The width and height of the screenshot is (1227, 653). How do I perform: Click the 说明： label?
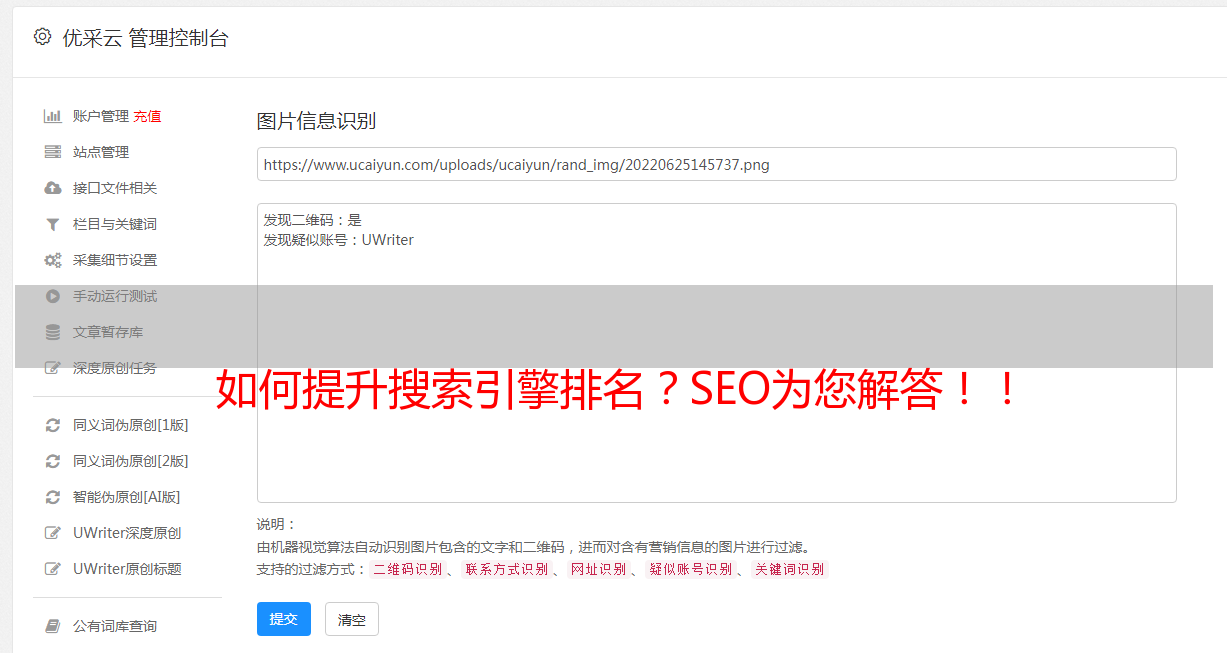(x=277, y=524)
